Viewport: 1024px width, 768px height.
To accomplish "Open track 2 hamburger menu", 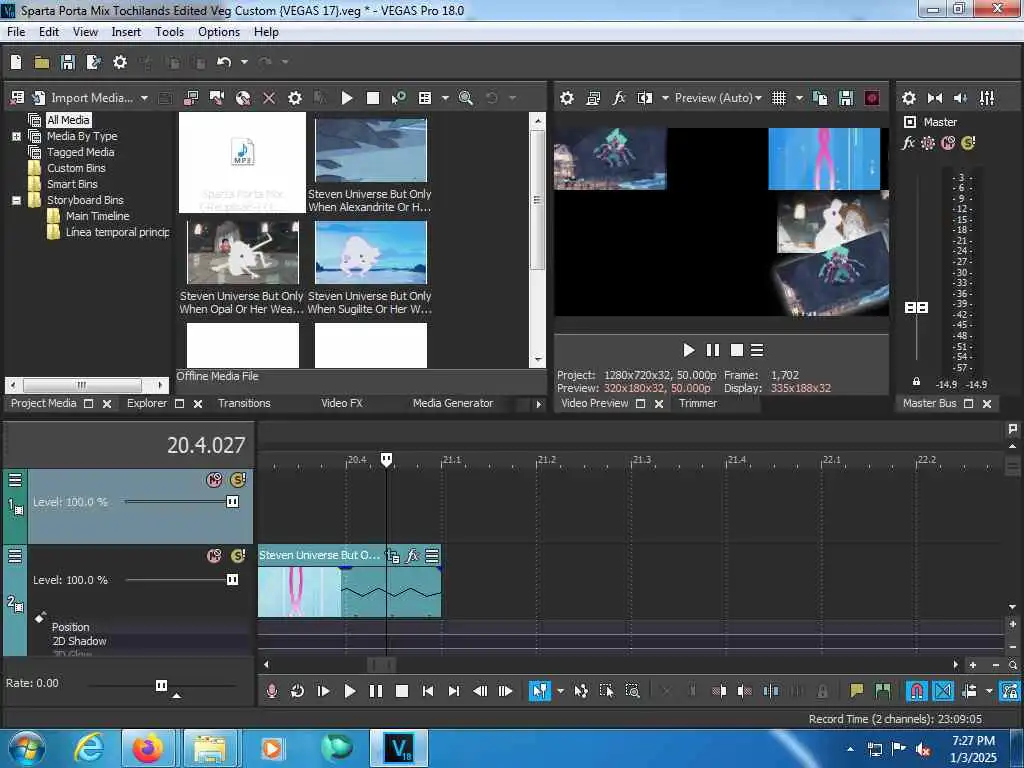I will 15,556.
